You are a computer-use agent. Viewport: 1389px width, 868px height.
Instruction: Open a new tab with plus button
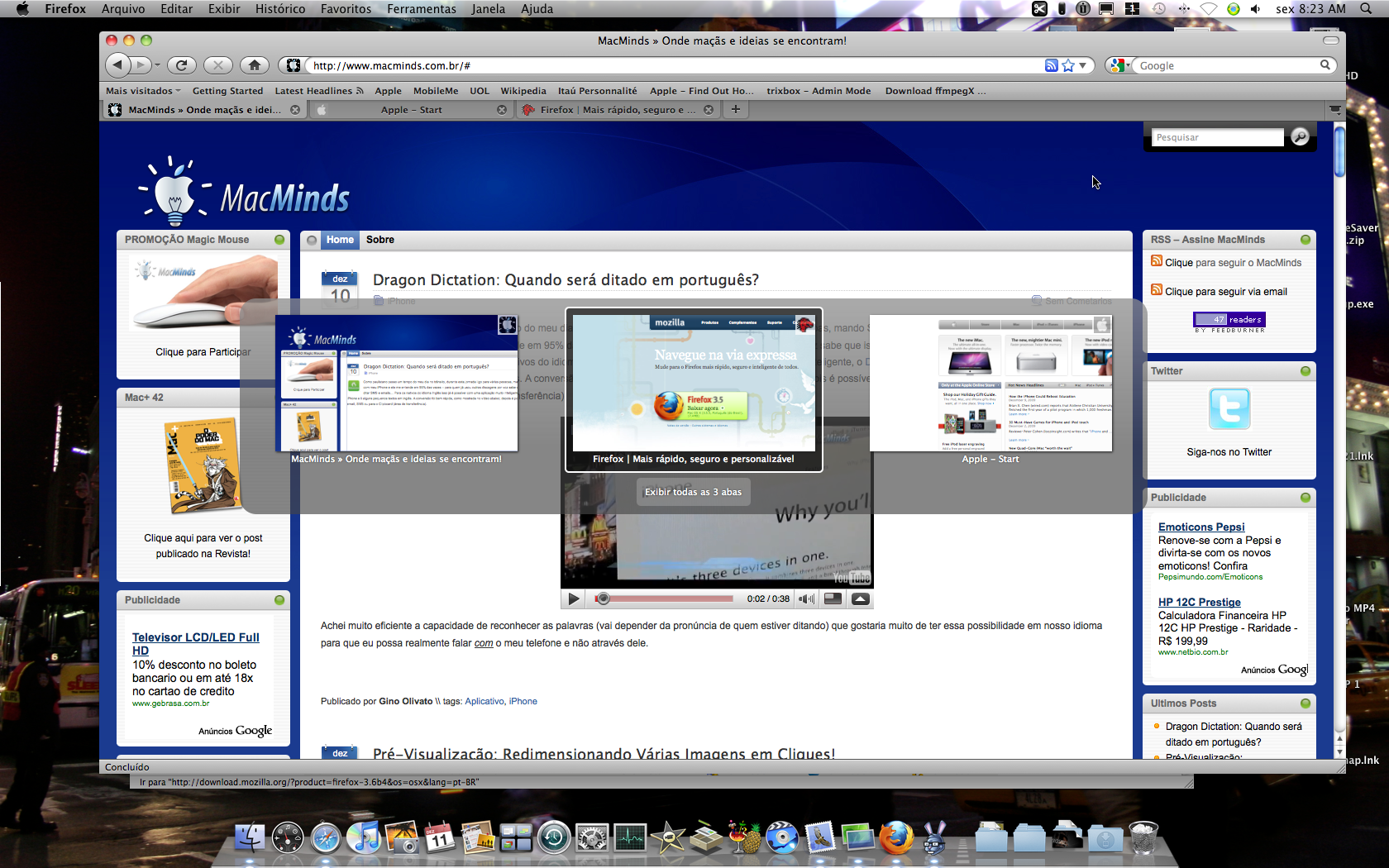pyautogui.click(x=735, y=109)
